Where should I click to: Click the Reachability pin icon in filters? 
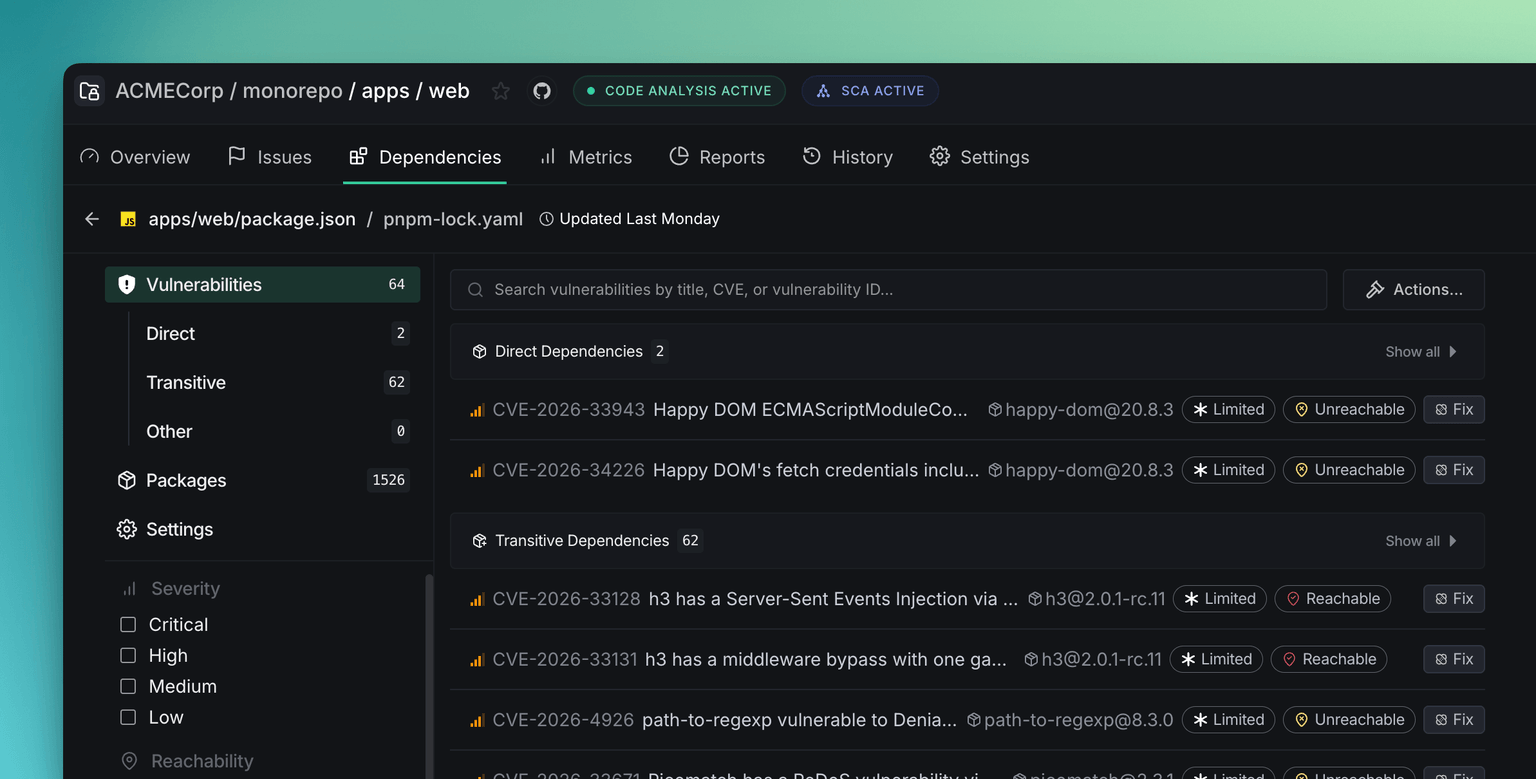(x=129, y=761)
